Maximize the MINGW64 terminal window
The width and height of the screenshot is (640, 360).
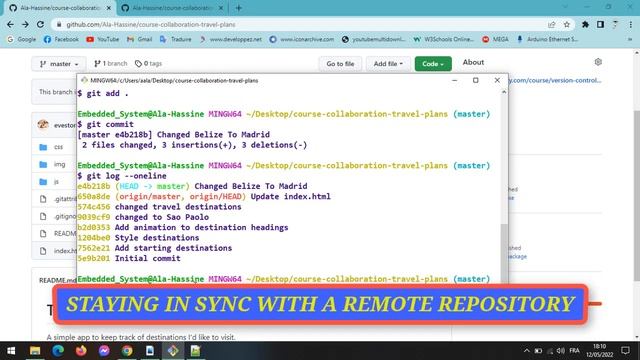476,80
